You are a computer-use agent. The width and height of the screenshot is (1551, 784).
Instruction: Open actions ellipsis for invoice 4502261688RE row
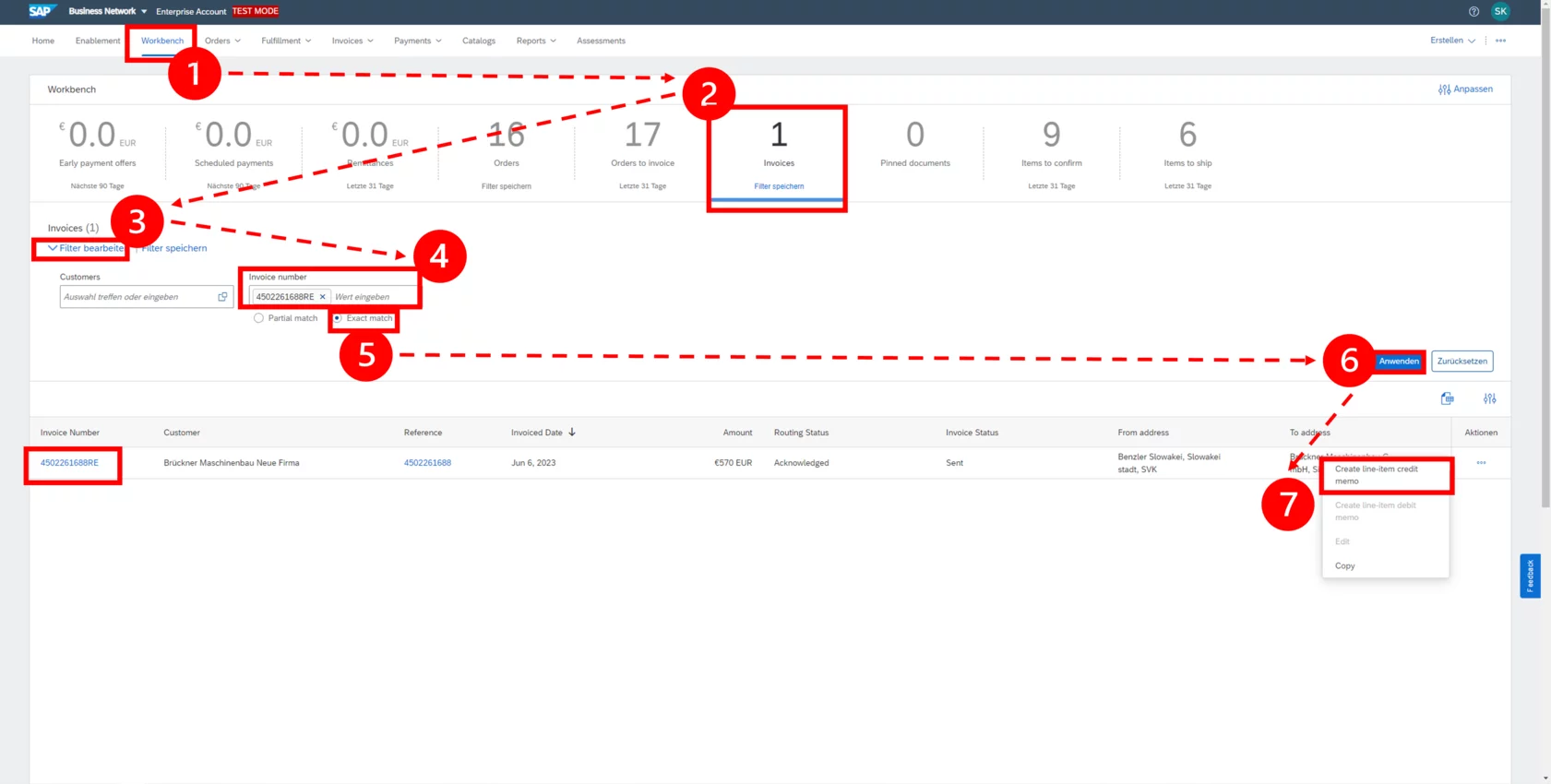coord(1481,463)
